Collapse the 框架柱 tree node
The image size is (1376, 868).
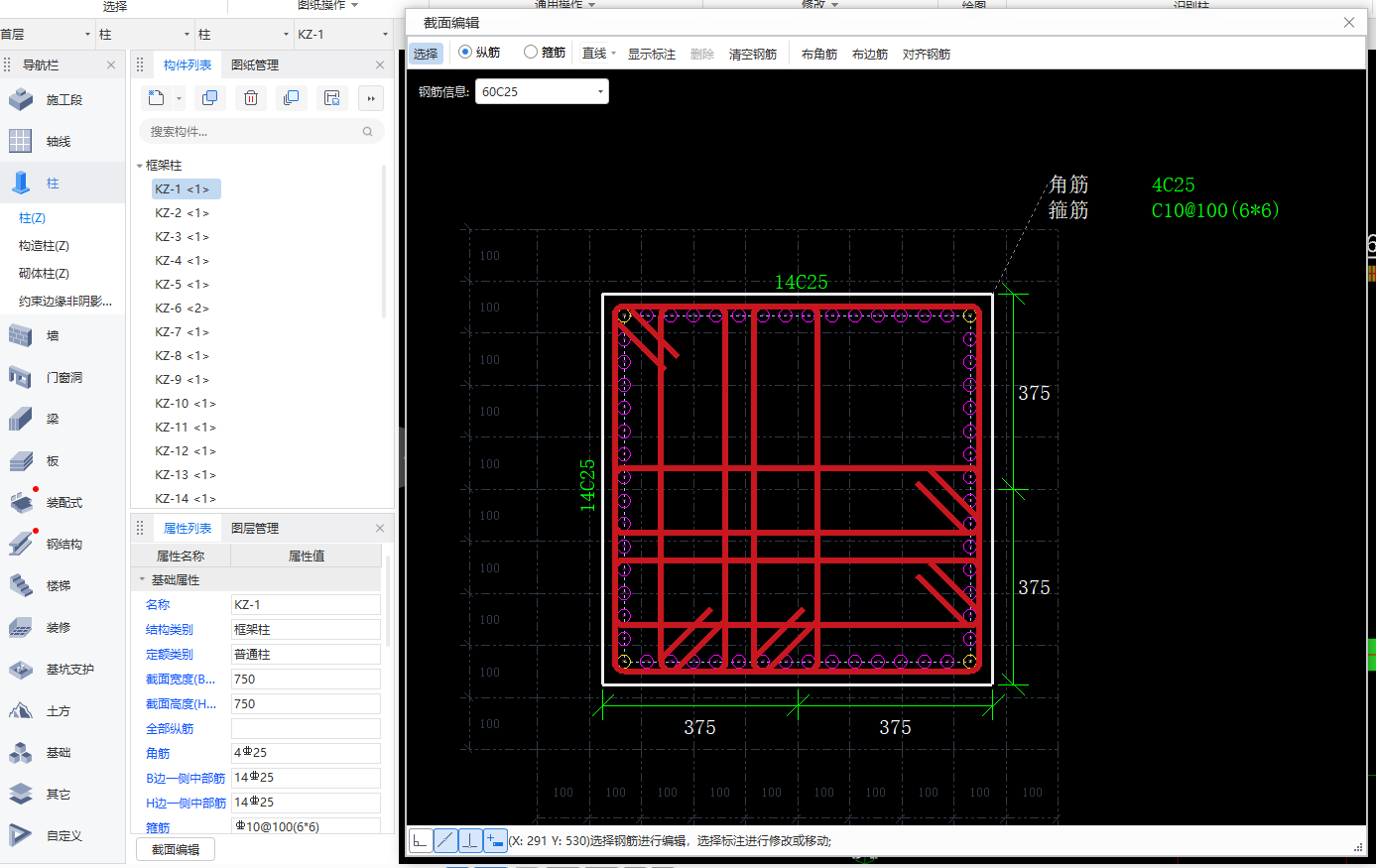click(140, 166)
